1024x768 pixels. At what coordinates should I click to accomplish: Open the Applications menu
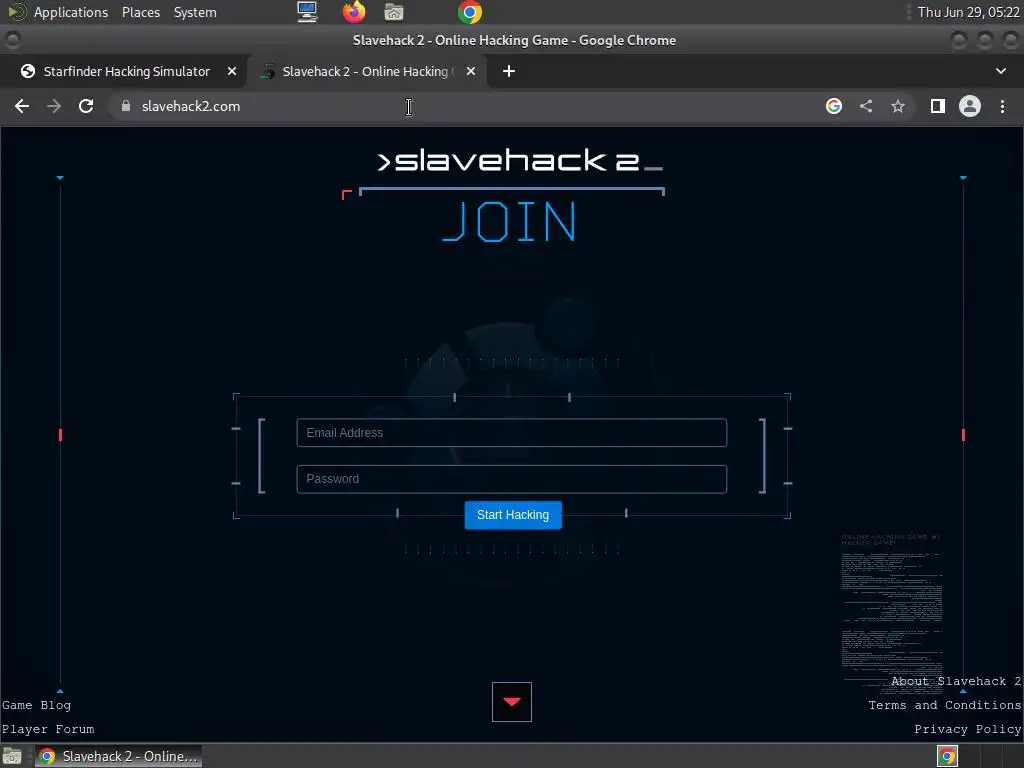pos(71,12)
